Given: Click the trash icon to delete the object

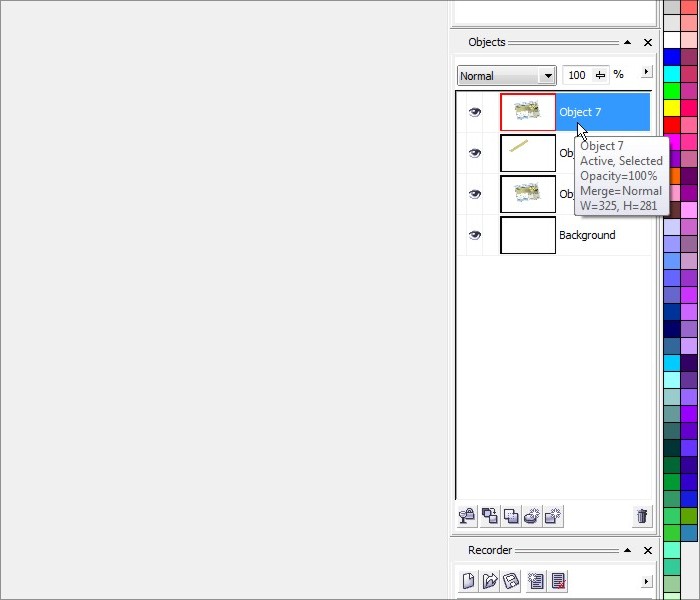Looking at the screenshot, I should pyautogui.click(x=642, y=516).
